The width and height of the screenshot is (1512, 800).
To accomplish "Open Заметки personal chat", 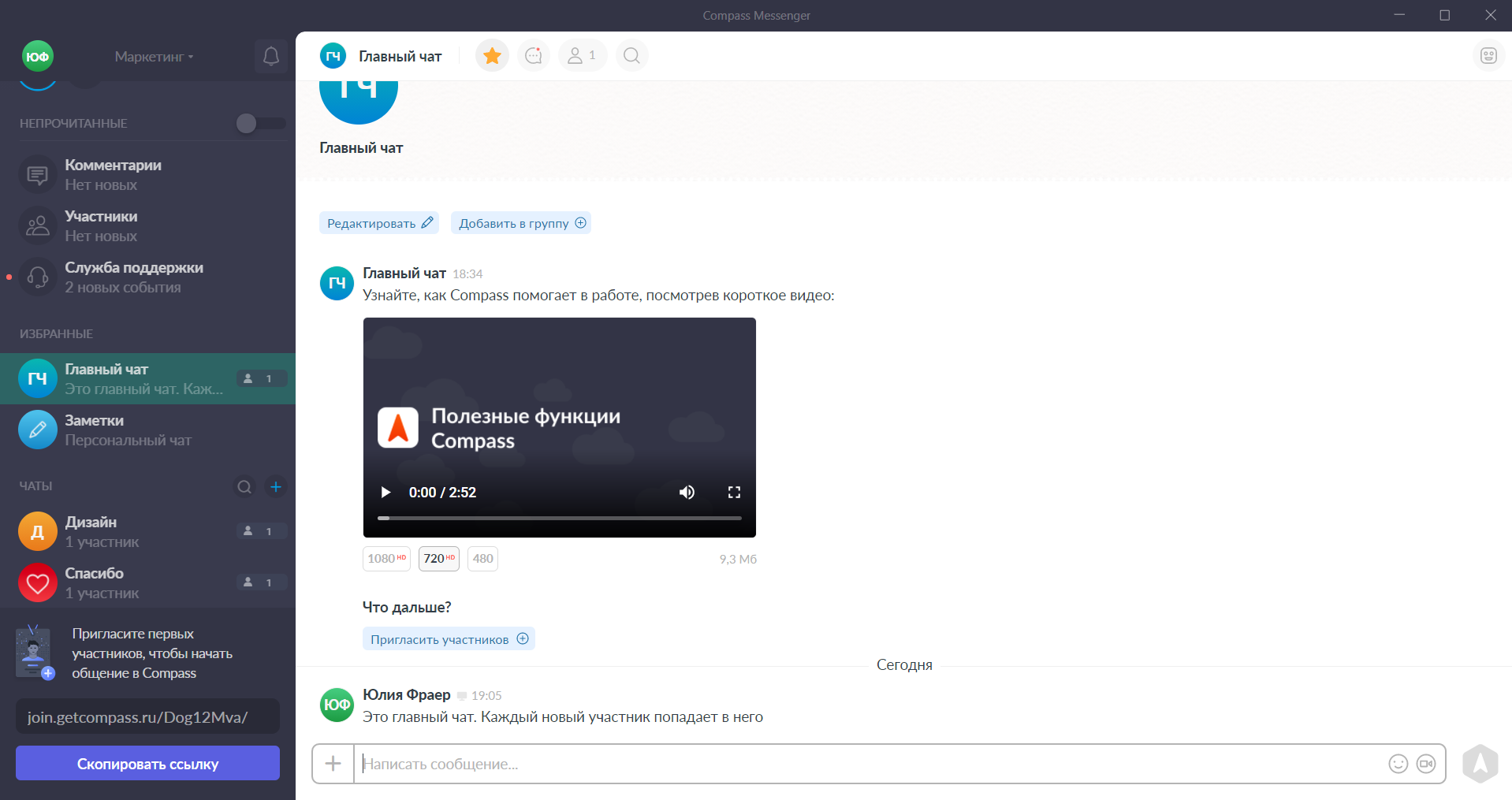I will 147,430.
